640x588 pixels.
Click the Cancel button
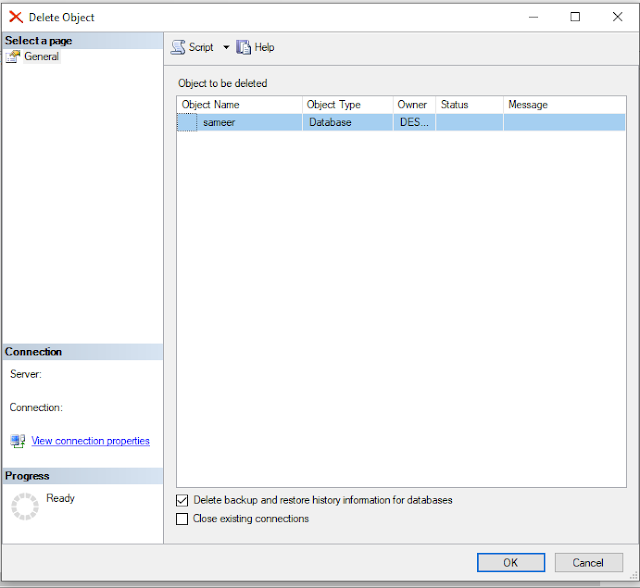point(588,563)
